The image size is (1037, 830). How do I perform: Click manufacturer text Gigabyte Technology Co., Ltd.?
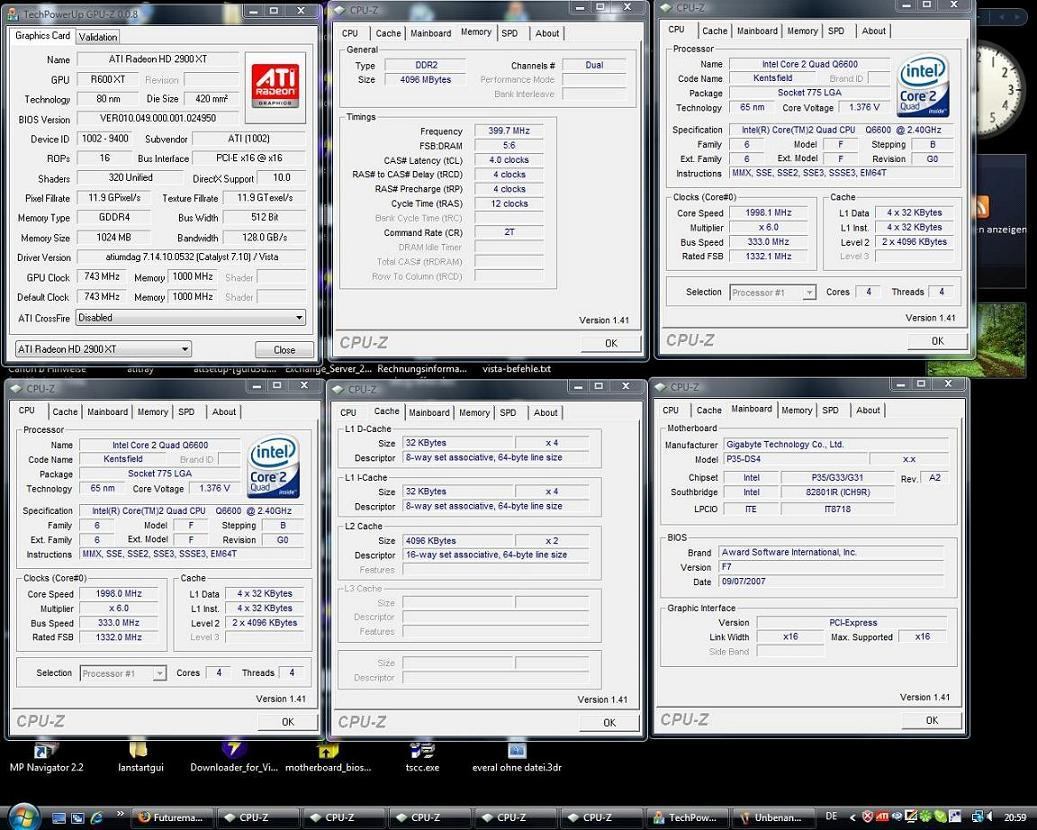point(785,444)
